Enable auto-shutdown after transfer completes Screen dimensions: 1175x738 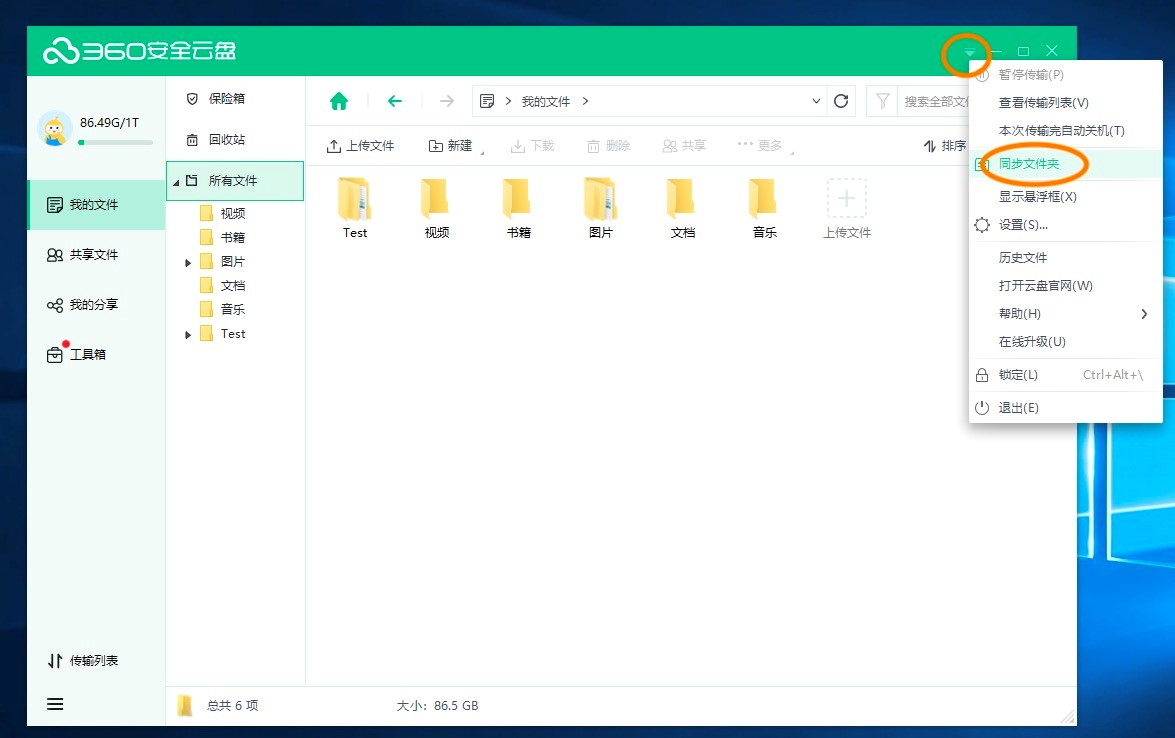pyautogui.click(x=1063, y=130)
